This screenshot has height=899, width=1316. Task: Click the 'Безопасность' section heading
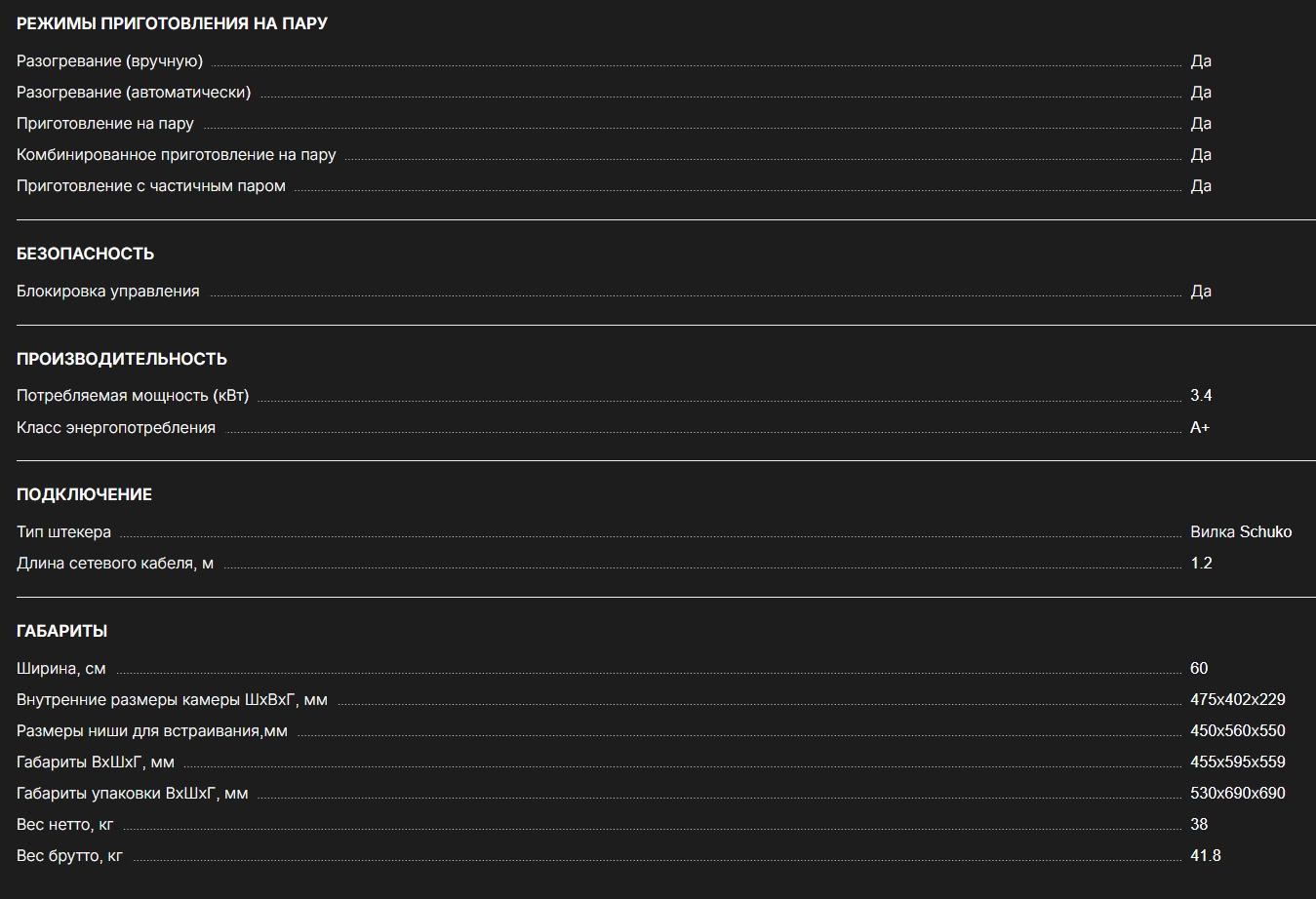point(85,254)
